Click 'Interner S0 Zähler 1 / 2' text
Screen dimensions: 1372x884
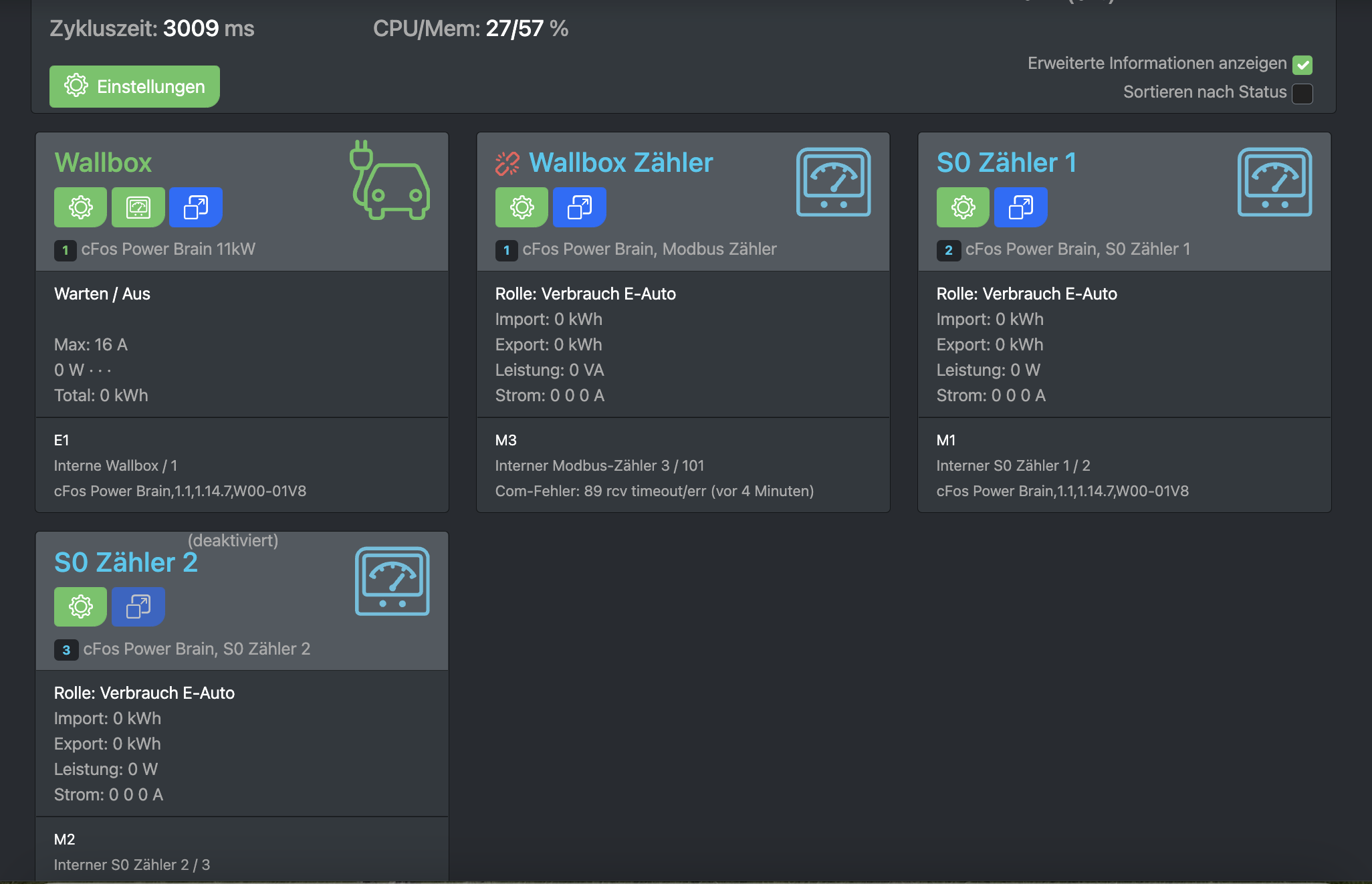click(1013, 465)
